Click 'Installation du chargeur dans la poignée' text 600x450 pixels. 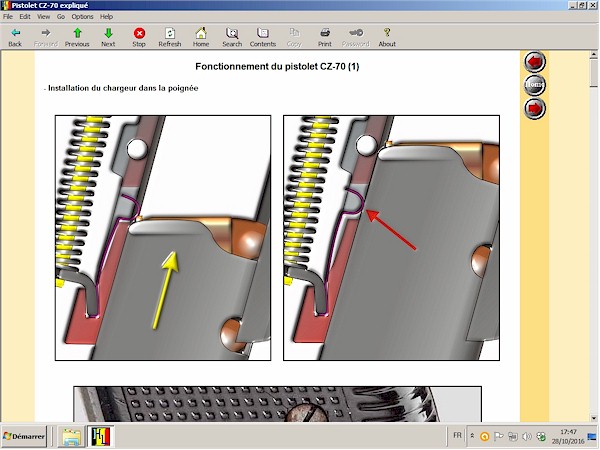123,88
